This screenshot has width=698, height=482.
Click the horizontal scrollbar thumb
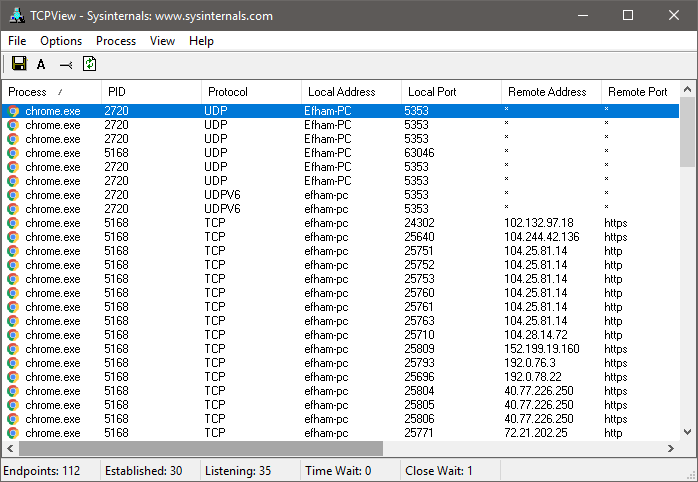coord(201,448)
